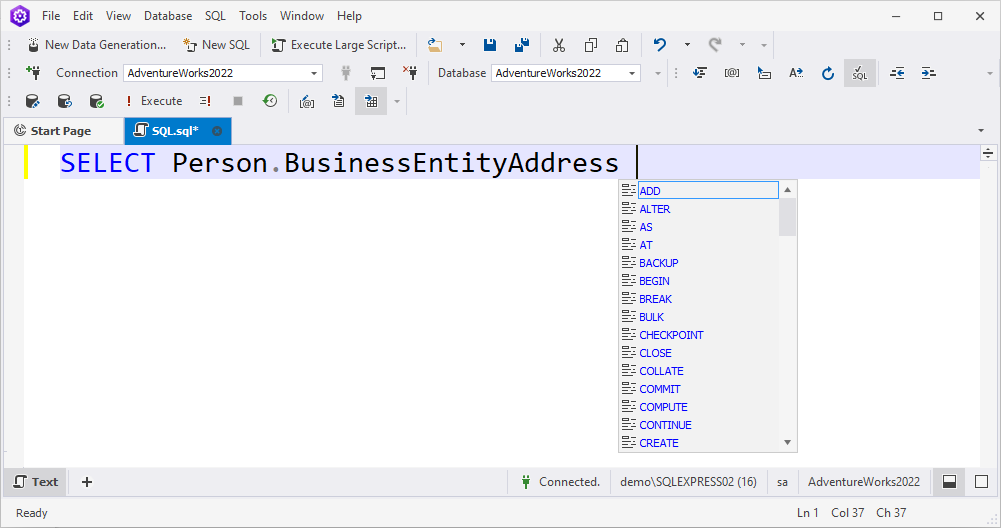Click the export script document icon
1001x528 pixels.
click(x=338, y=101)
